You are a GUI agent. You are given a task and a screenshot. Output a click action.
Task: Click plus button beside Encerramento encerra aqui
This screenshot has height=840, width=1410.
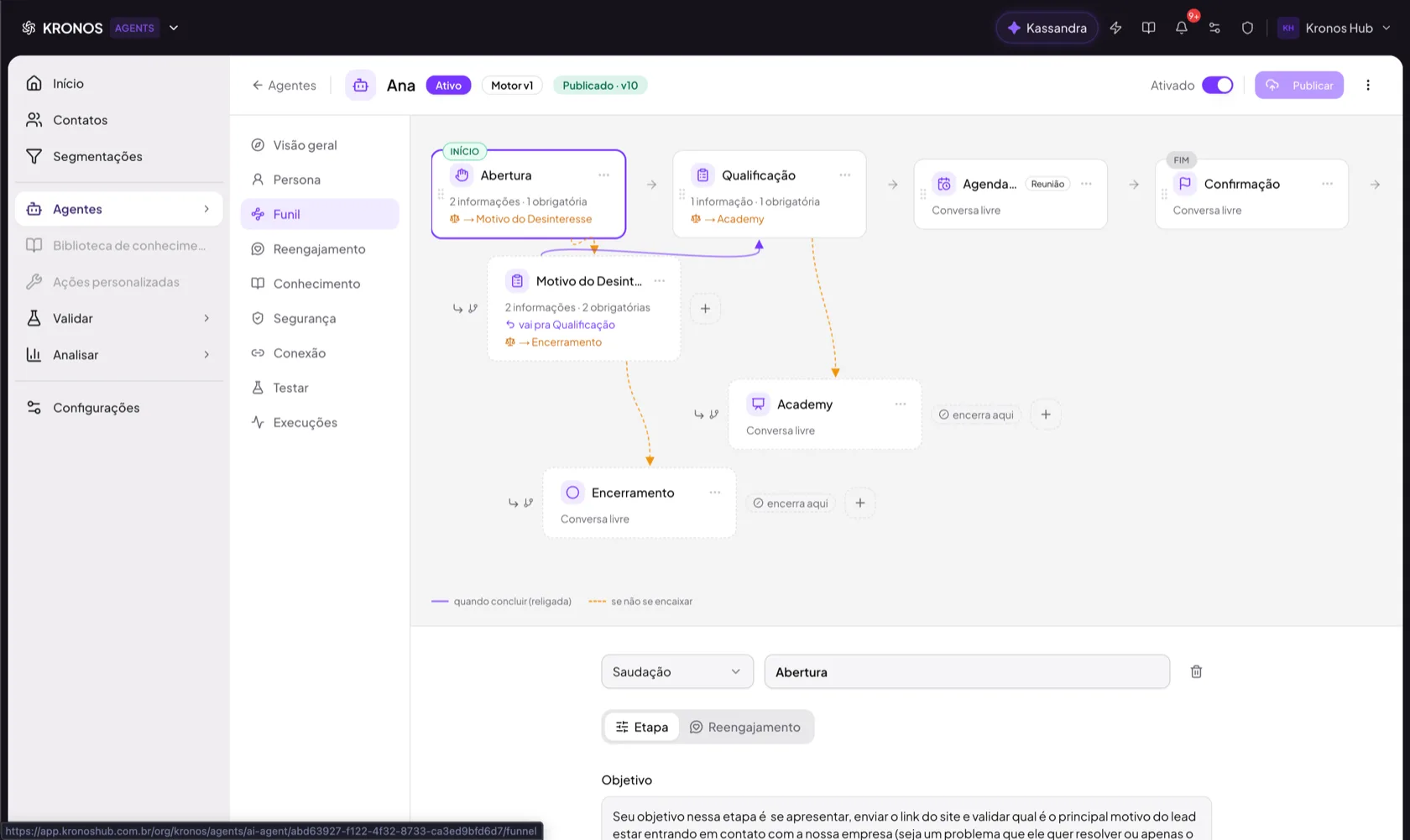coord(860,503)
